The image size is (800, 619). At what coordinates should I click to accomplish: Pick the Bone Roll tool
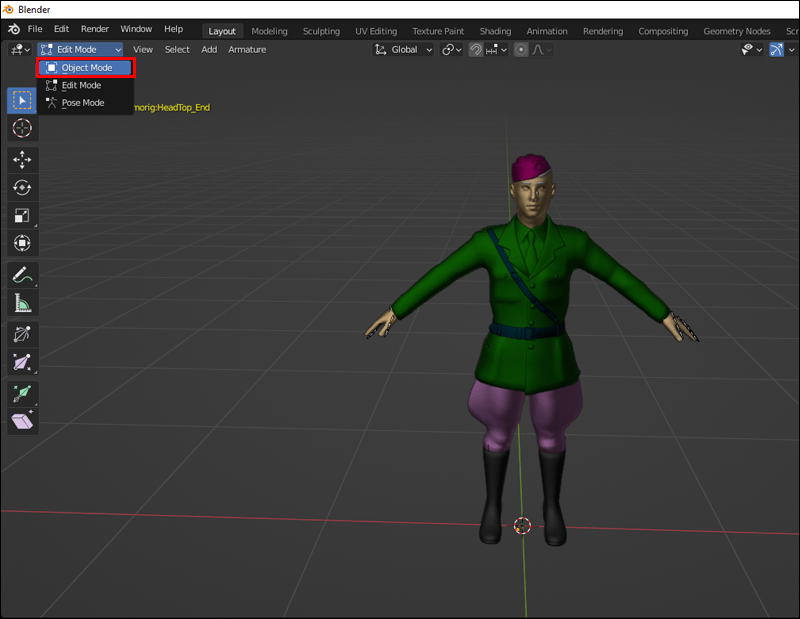pyautogui.click(x=22, y=335)
